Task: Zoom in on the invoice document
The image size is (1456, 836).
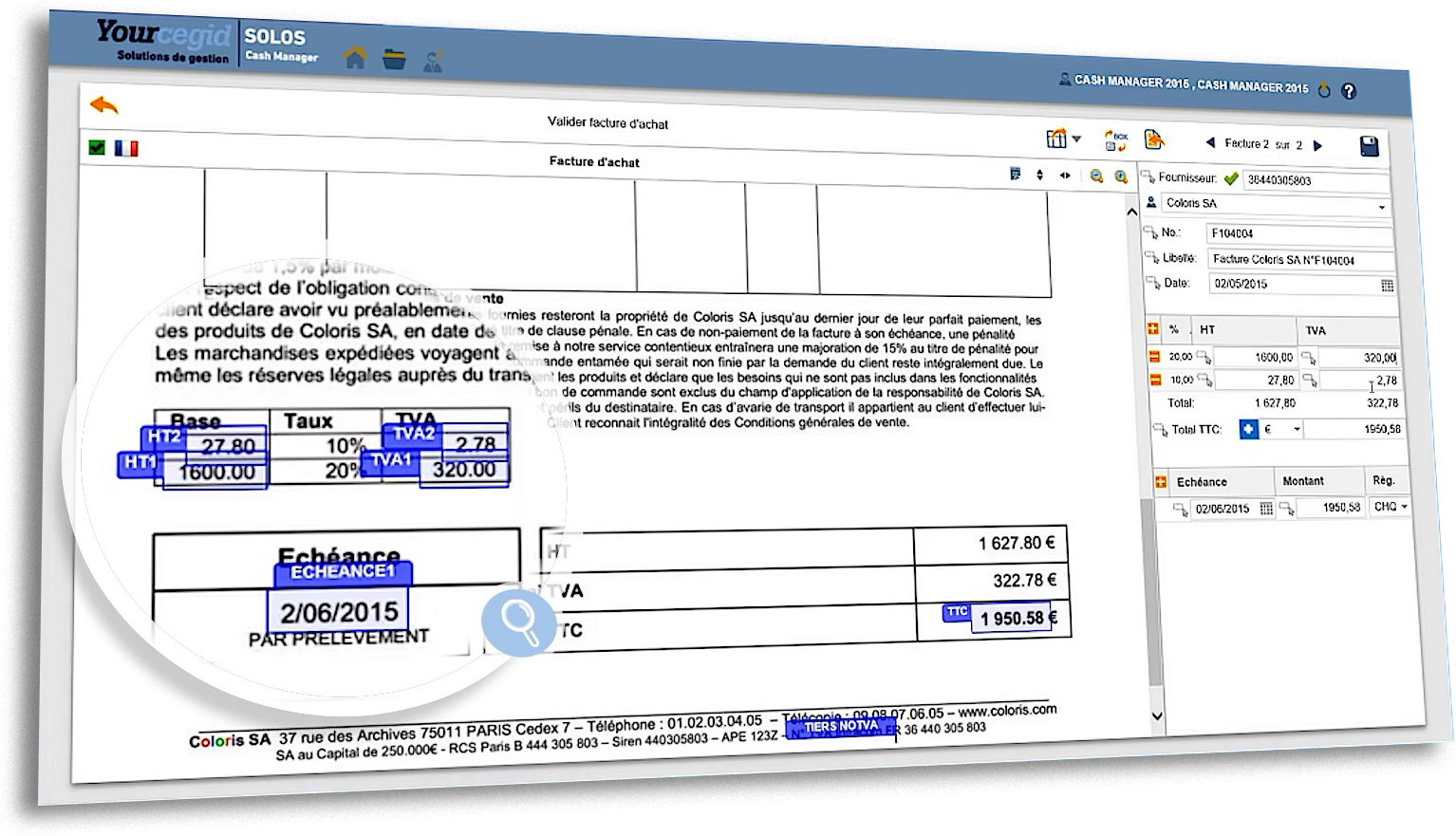Action: 1121,176
